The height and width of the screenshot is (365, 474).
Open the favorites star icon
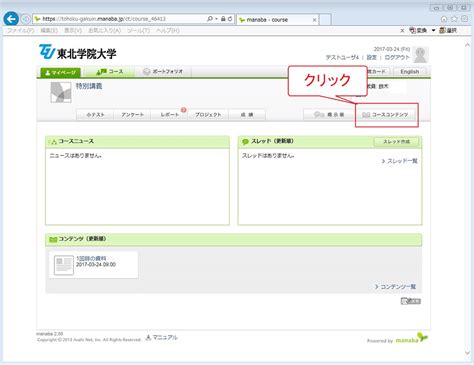click(x=454, y=19)
